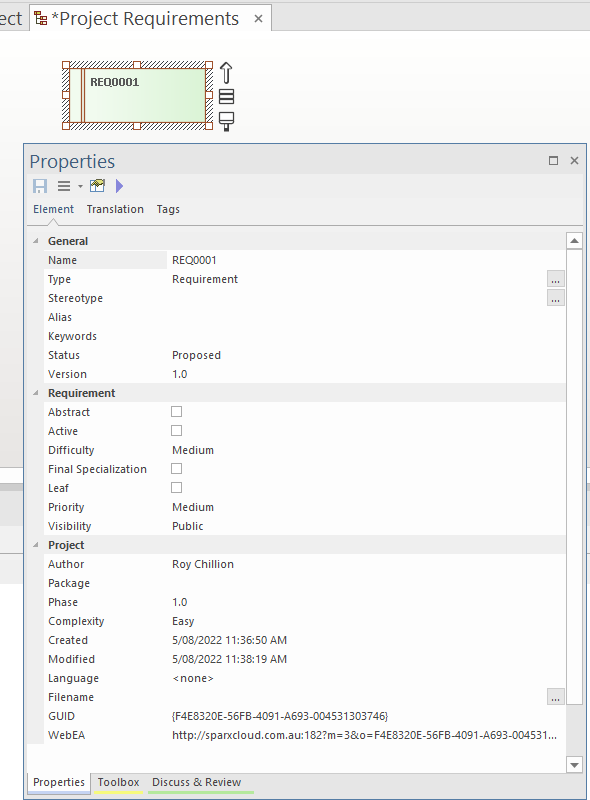Click the ellipsis button for Filename
Image resolution: width=590 pixels, height=800 pixels.
[x=555, y=697]
